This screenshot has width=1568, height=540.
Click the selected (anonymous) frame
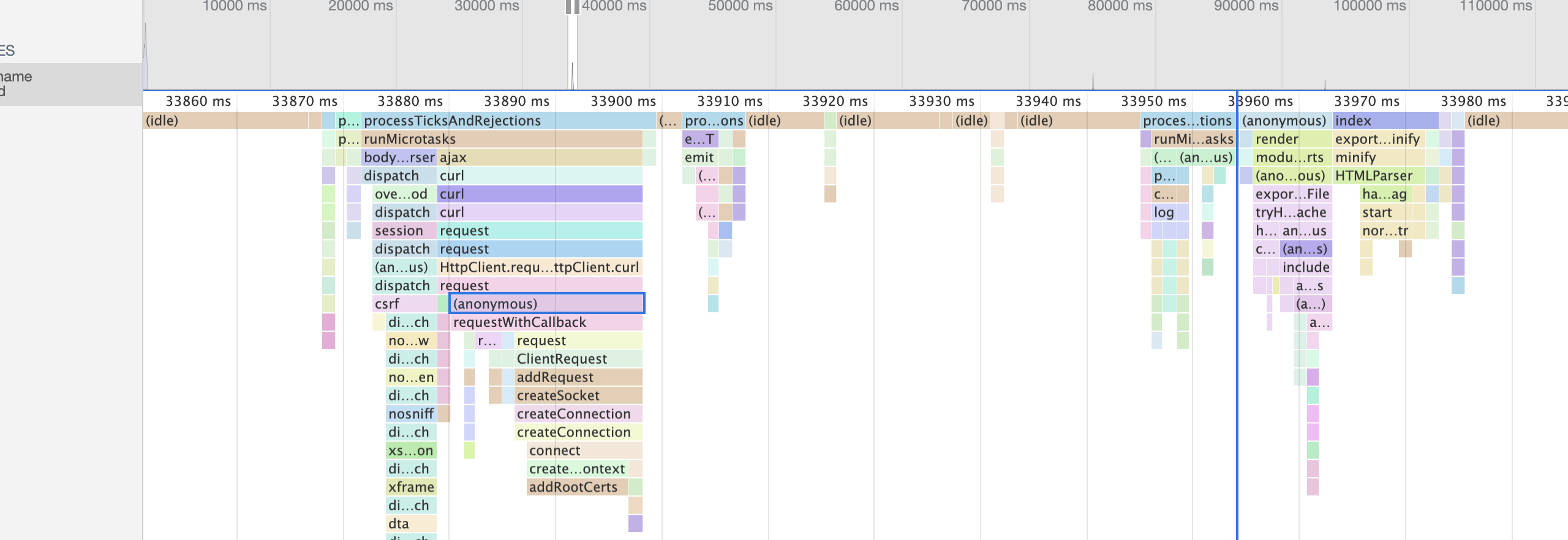click(547, 304)
